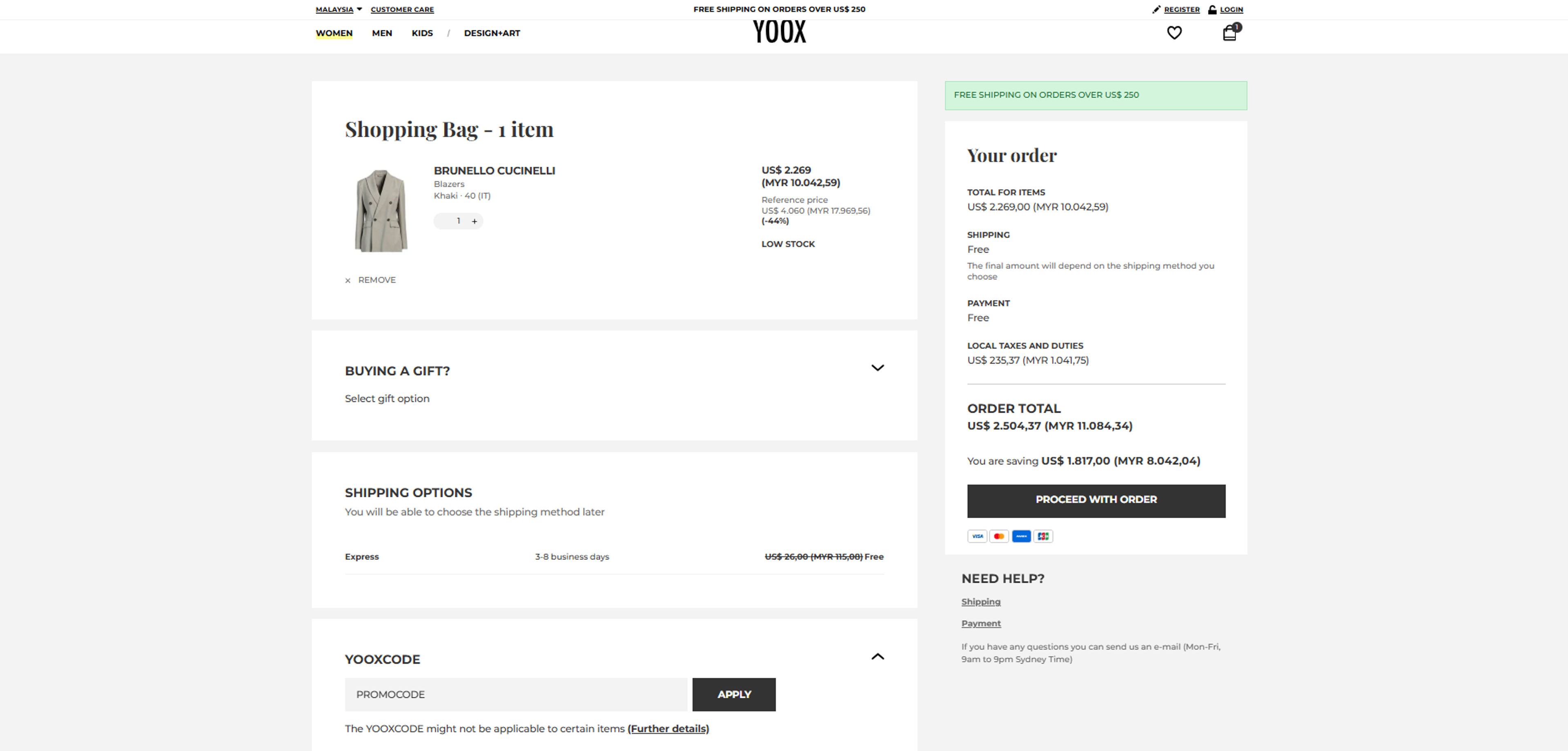Click the Apply promocode button
Image resolution: width=1568 pixels, height=751 pixels.
[733, 694]
